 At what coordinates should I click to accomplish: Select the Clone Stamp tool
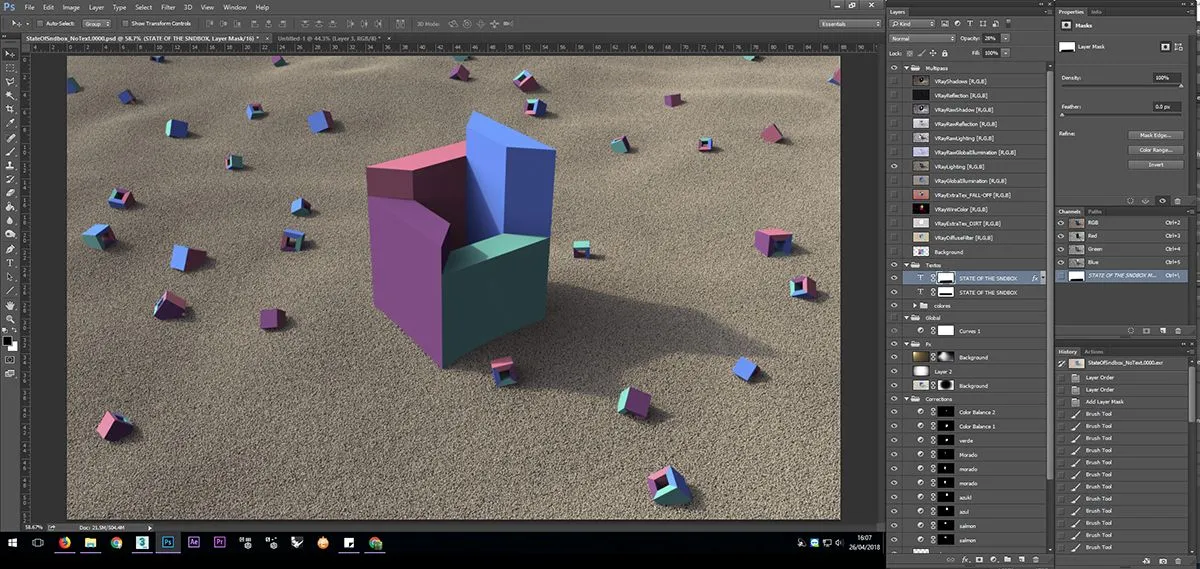pos(12,165)
